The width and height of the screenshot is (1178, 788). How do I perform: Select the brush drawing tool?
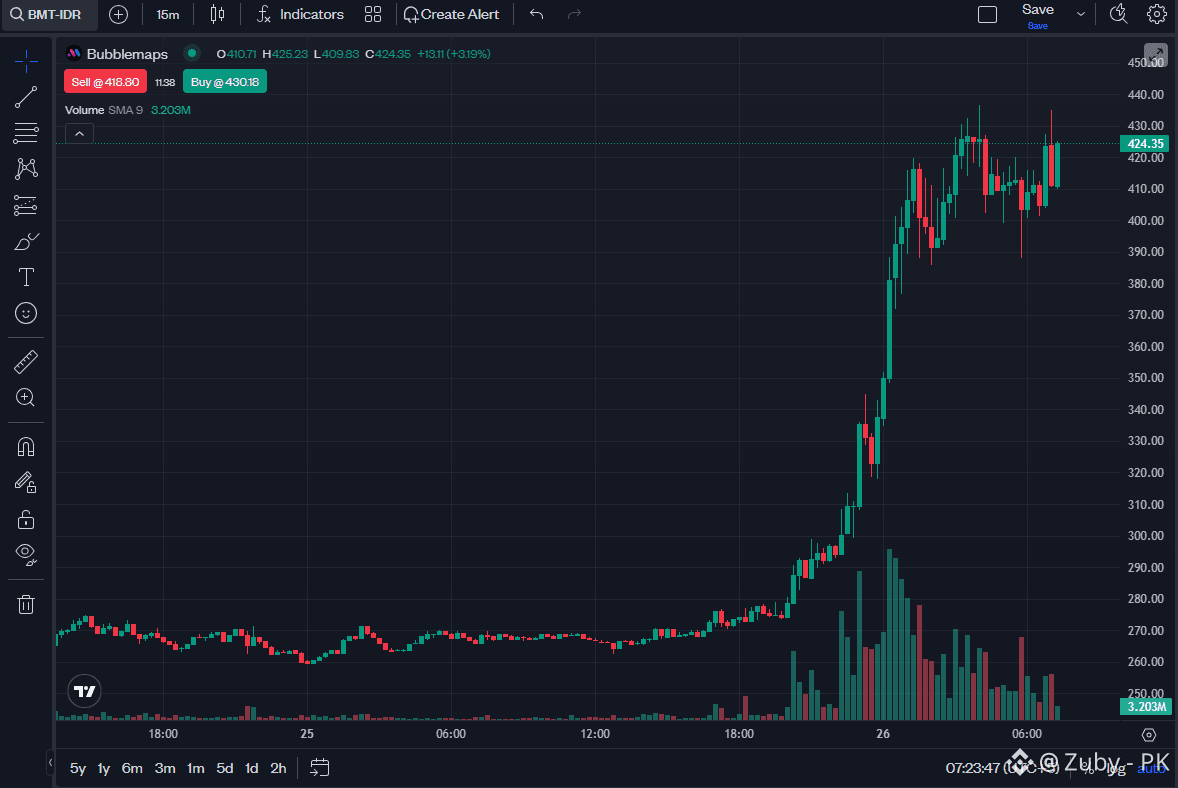26,241
